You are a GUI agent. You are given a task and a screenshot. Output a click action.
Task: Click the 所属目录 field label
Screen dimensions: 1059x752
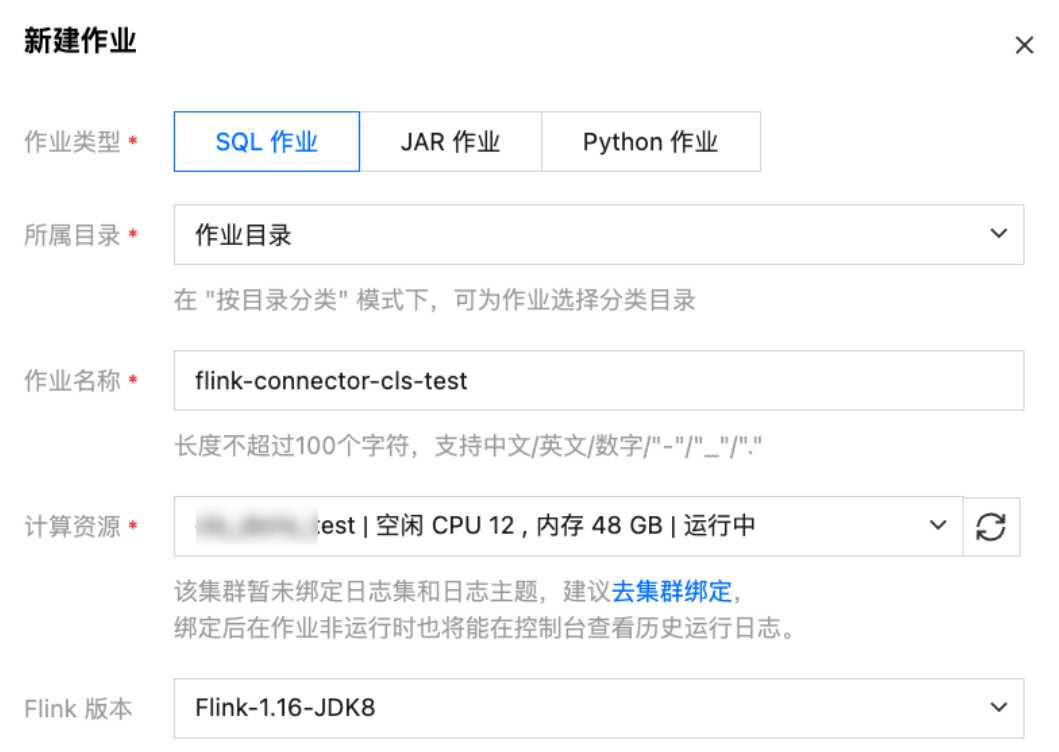tap(72, 235)
